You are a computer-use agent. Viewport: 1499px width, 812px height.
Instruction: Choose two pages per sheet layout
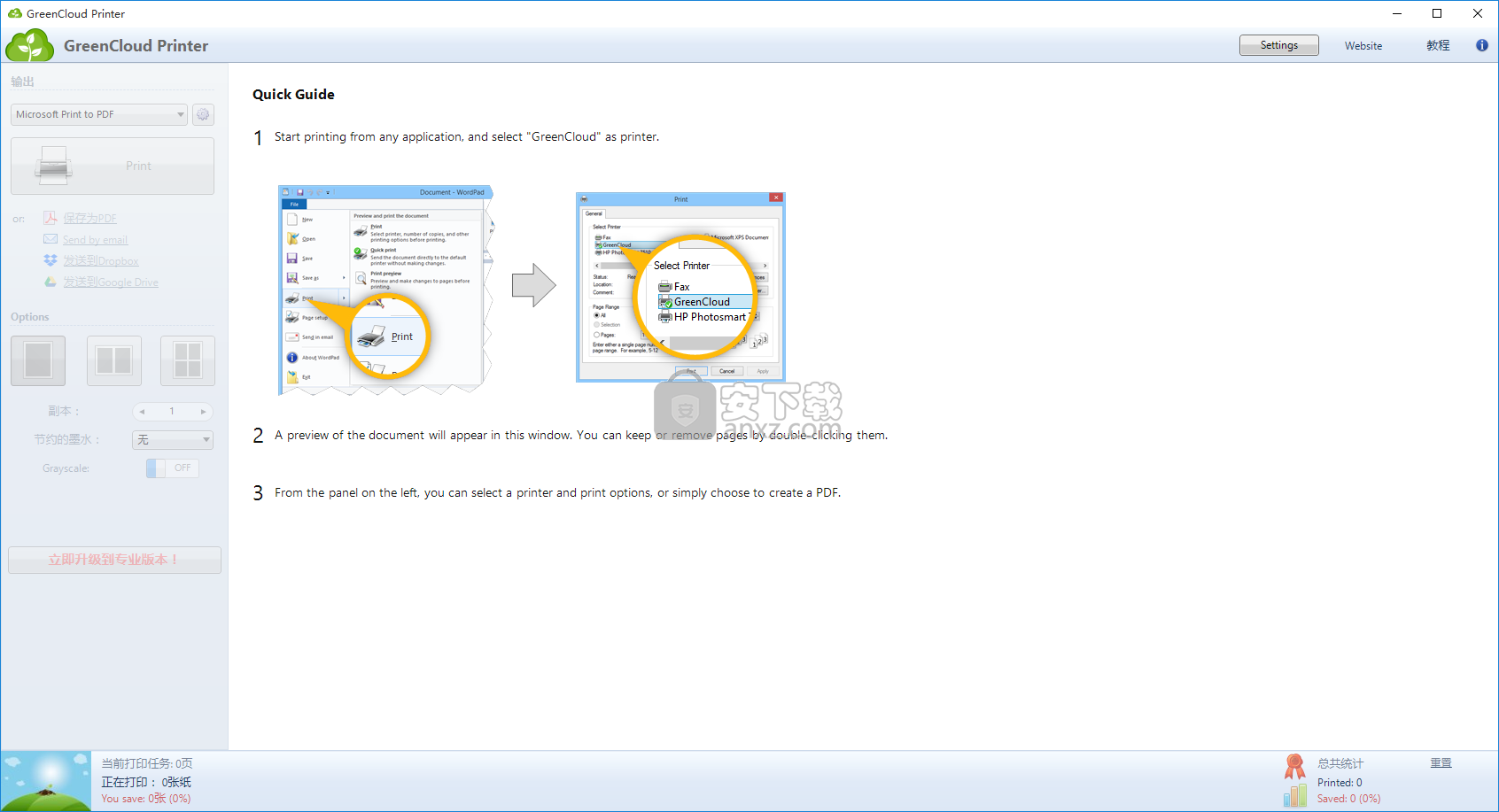(114, 360)
